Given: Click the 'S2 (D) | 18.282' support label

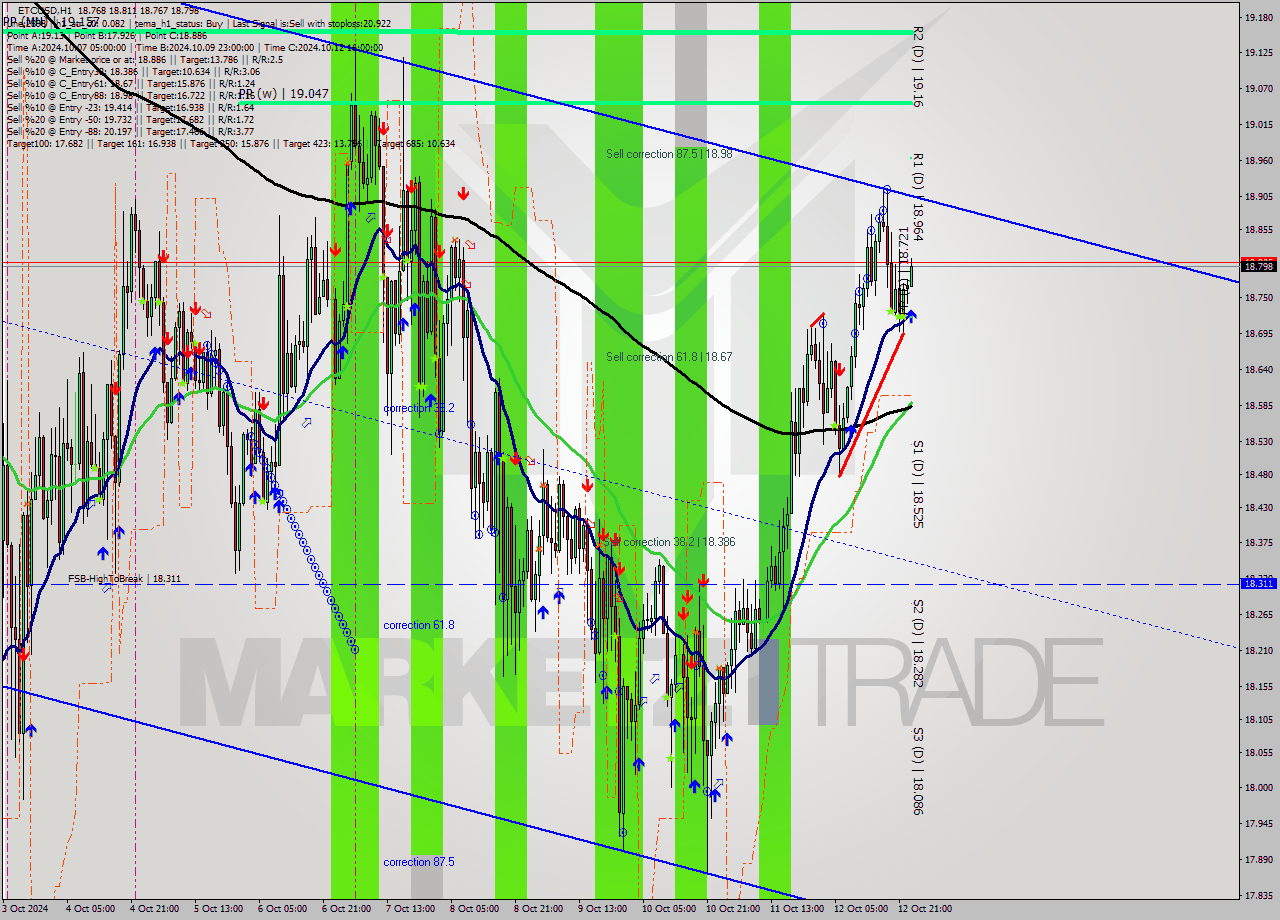Looking at the screenshot, I should coord(917,643).
